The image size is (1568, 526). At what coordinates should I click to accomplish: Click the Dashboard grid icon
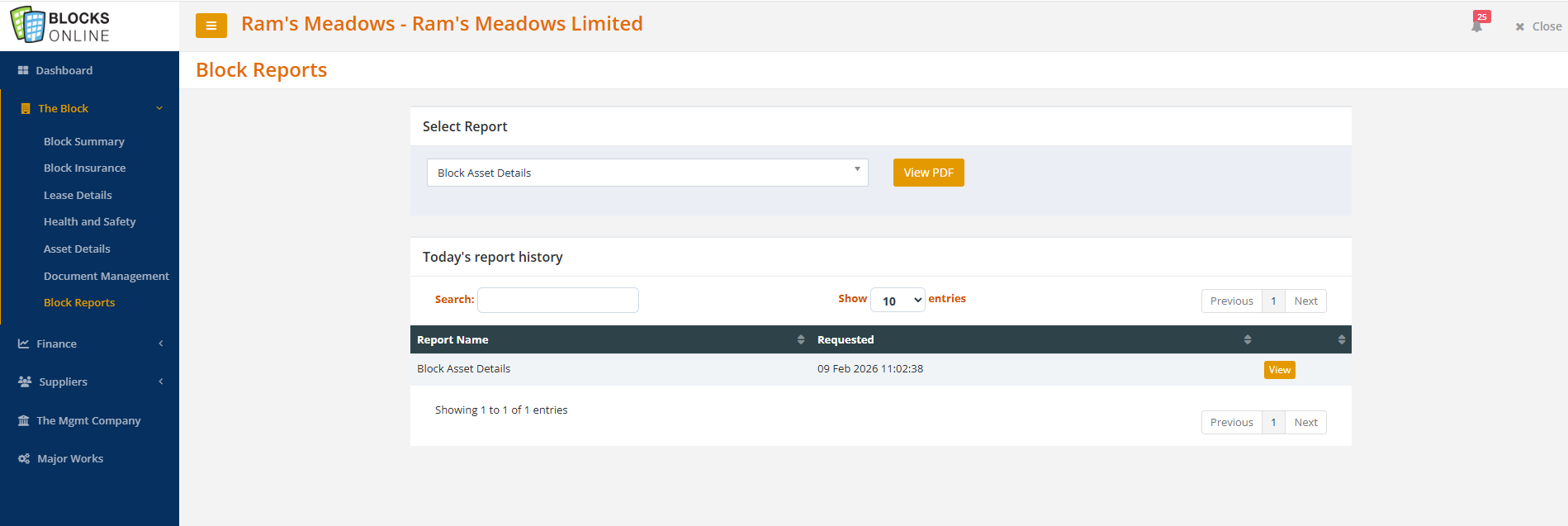click(x=23, y=71)
